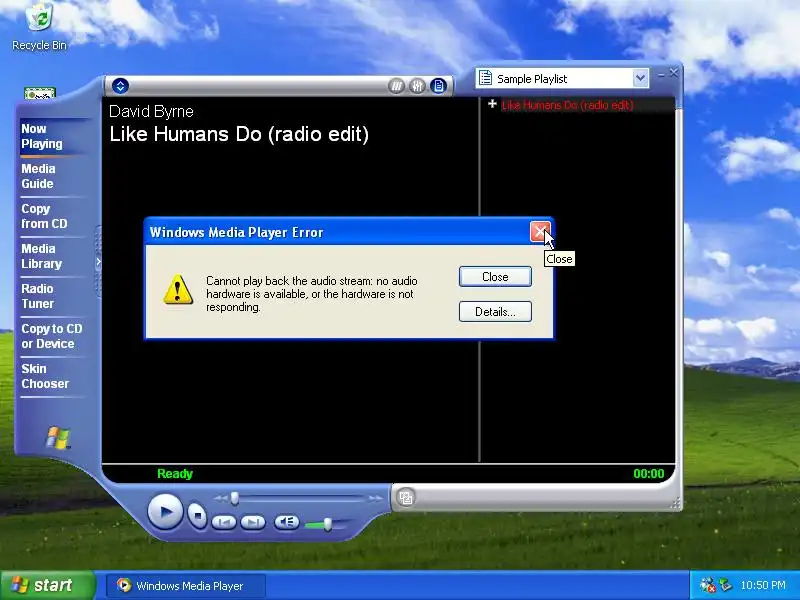800x600 pixels.
Task: Skip to the previous track
Action: coord(223,522)
